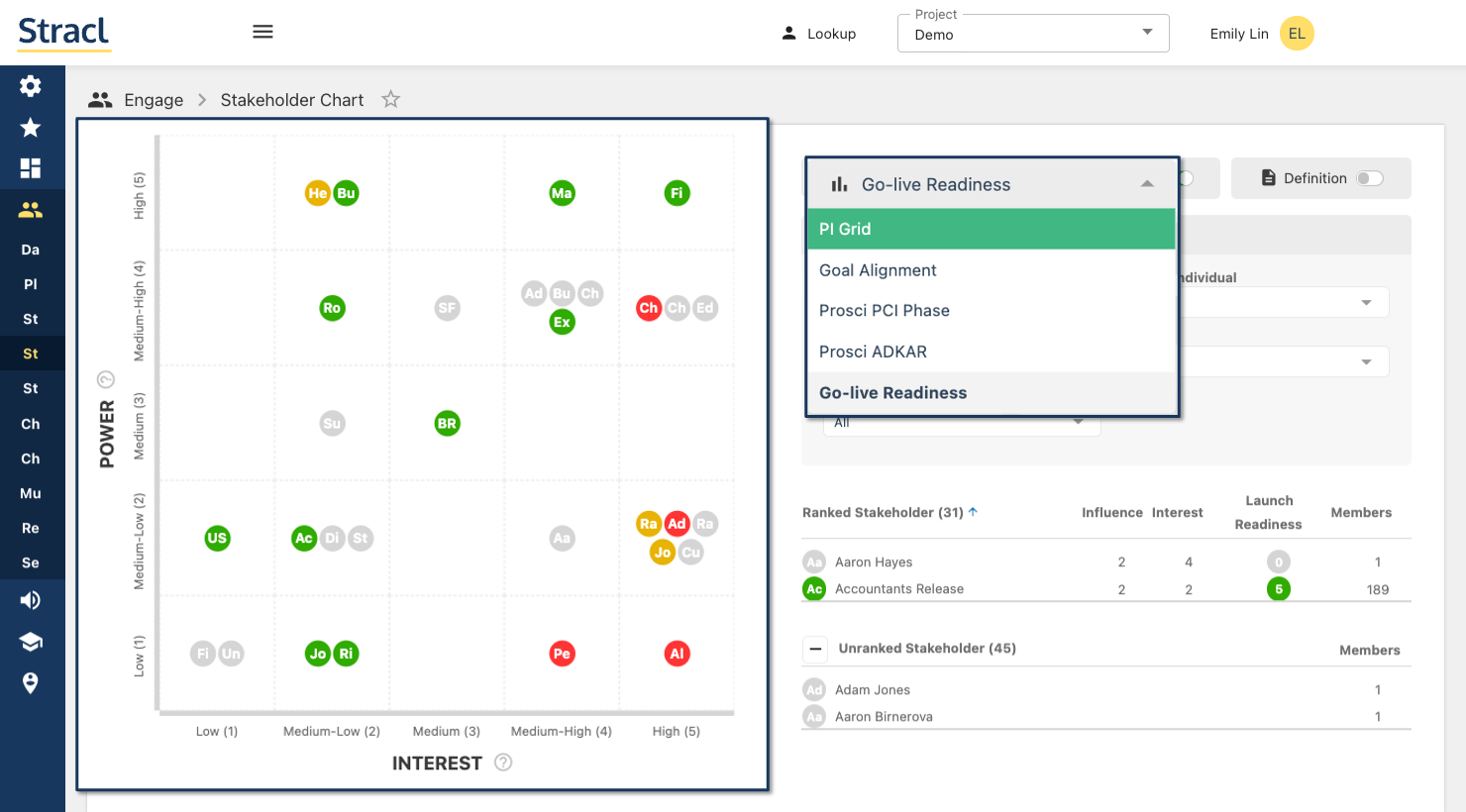Toggle the Definition switch
This screenshot has width=1466, height=812.
[1370, 178]
